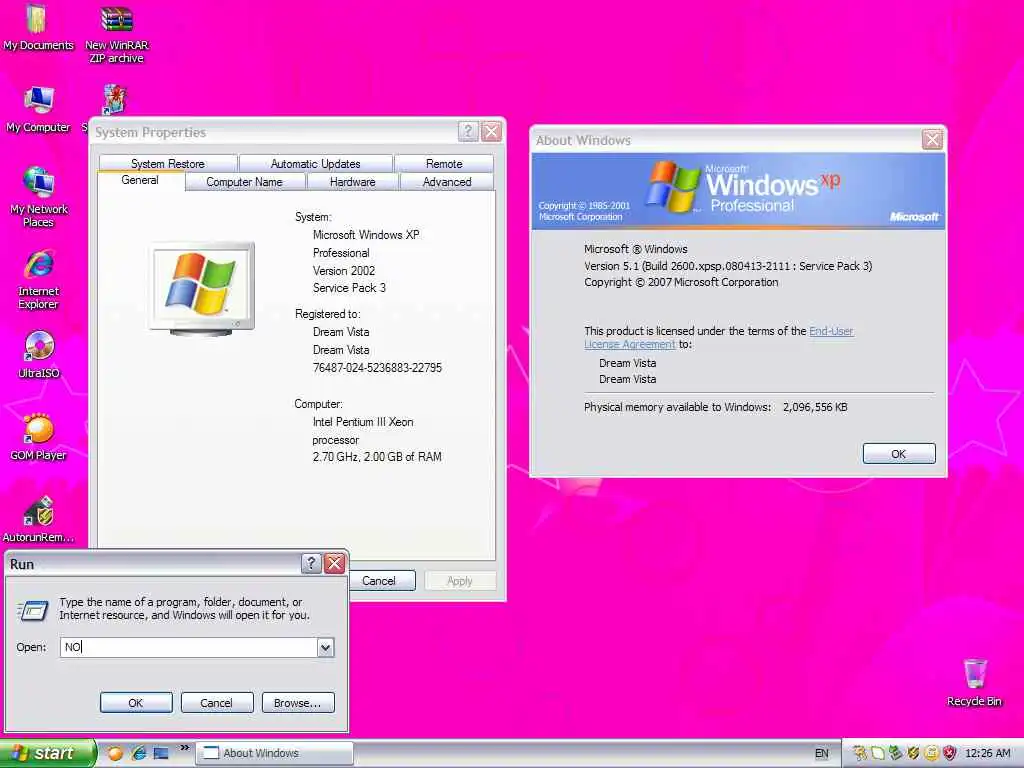The height and width of the screenshot is (768, 1024).
Task: Switch to Computer Name tab
Action: pos(245,182)
